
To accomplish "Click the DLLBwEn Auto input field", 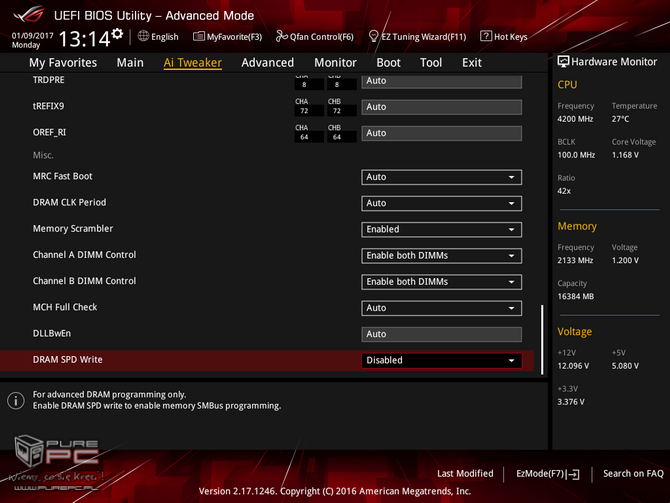I will [x=441, y=334].
